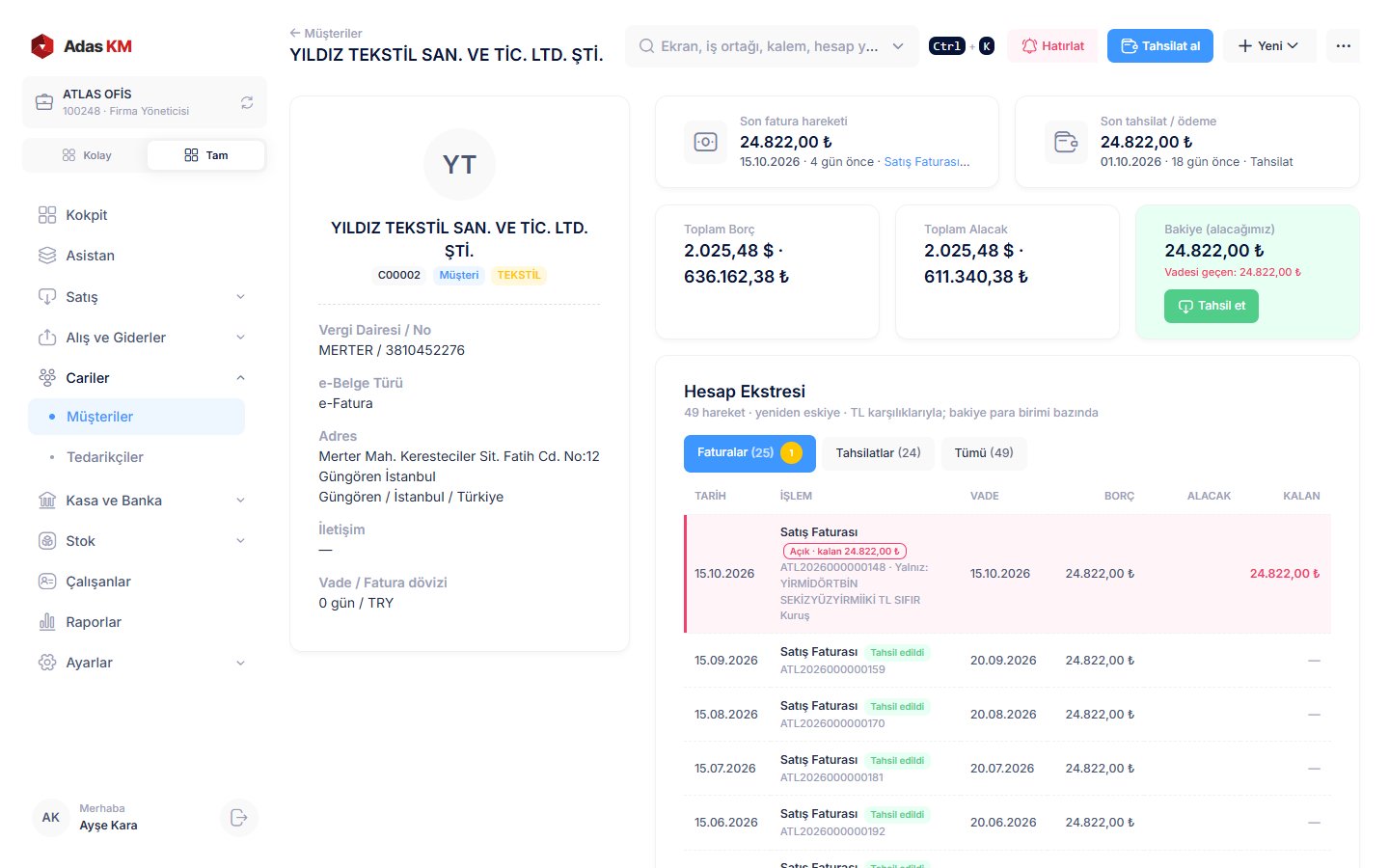The width and height of the screenshot is (1389, 868).
Task: Click the Cariler people icon
Action: point(47,378)
